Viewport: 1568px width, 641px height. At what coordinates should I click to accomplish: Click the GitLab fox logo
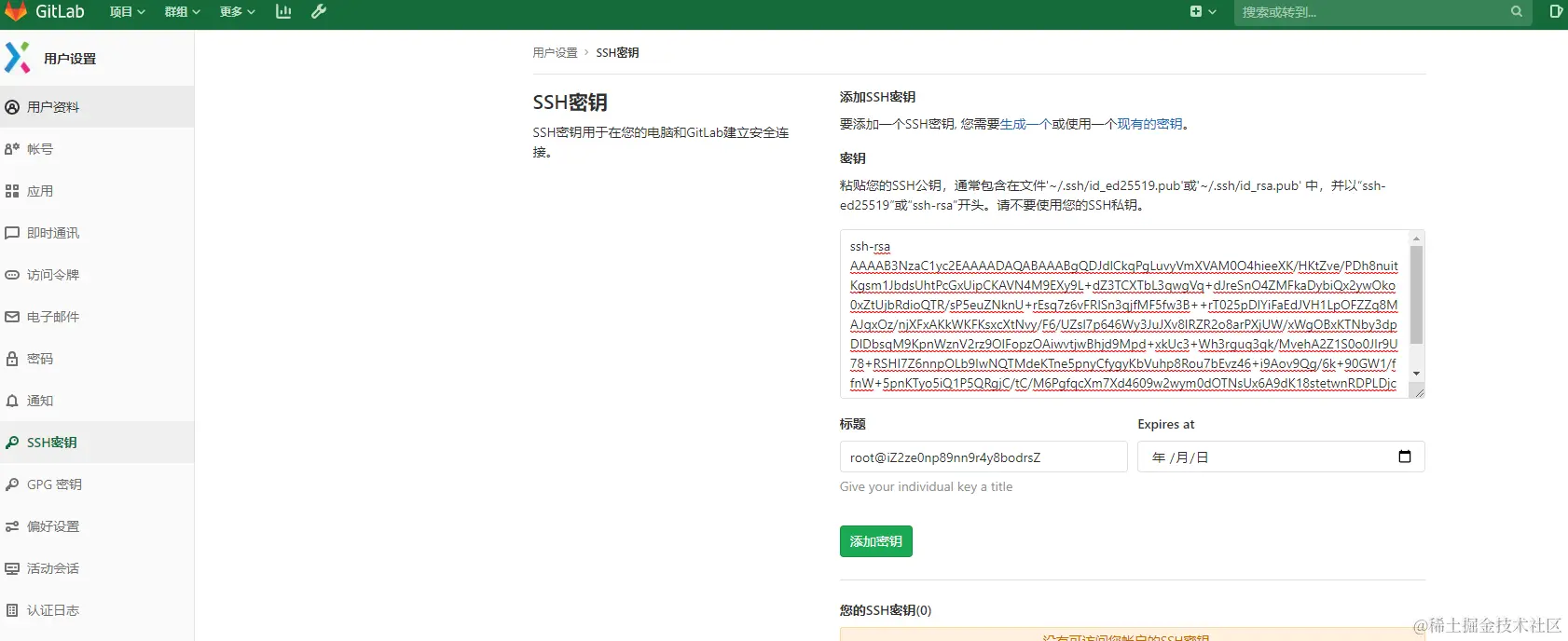click(x=16, y=11)
